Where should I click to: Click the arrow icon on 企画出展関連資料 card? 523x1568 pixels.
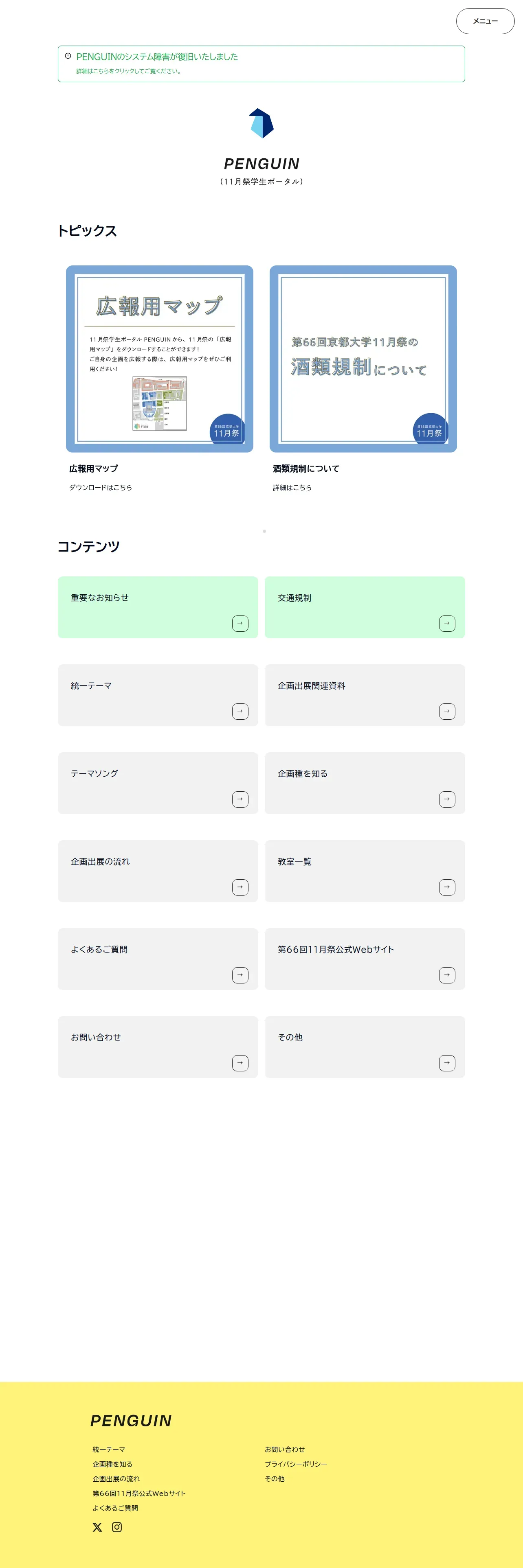[447, 711]
